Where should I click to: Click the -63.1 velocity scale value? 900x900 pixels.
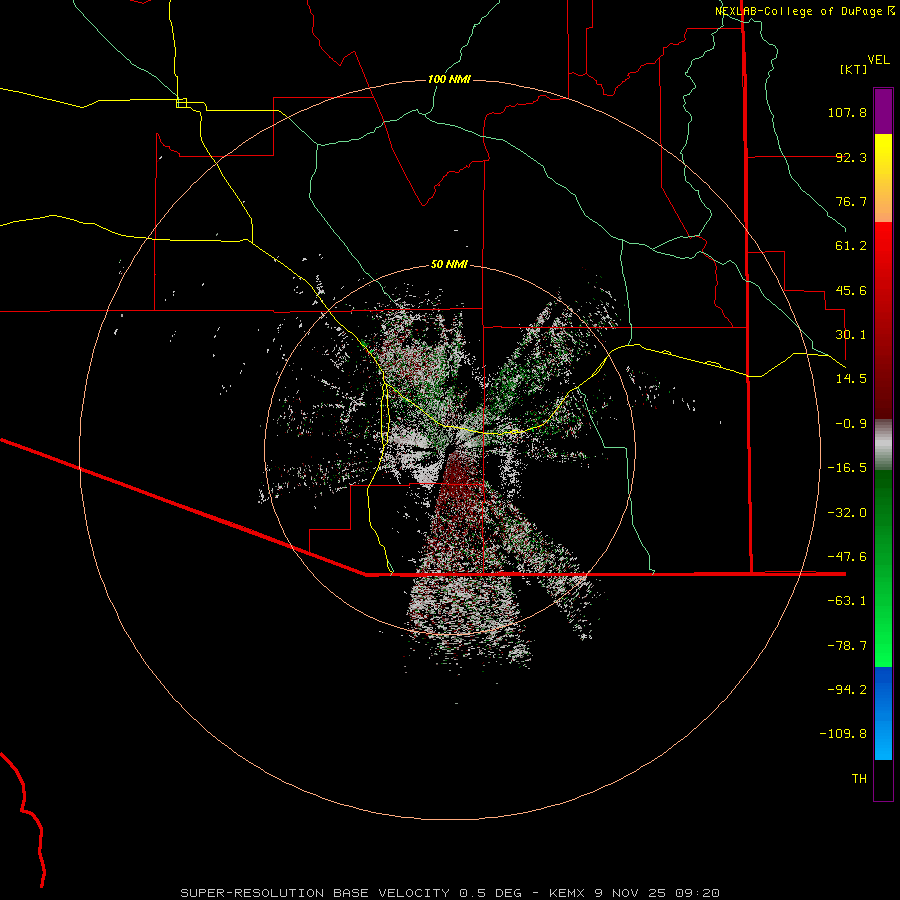[847, 601]
